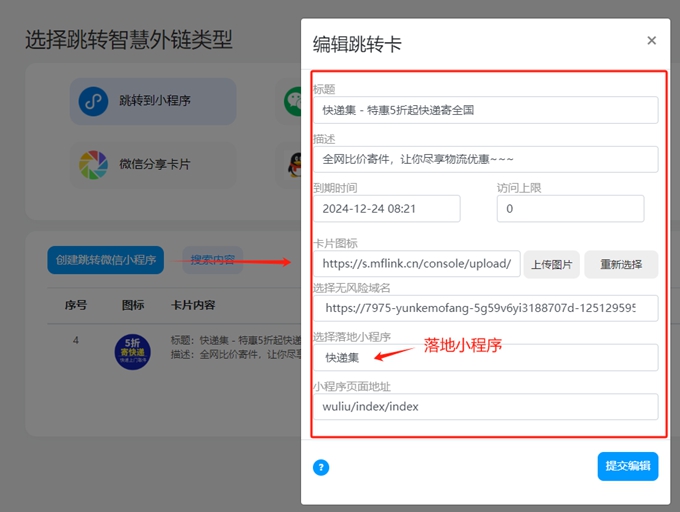
Task: Click the partially hidden QQ penguin icon
Action: coord(295,165)
